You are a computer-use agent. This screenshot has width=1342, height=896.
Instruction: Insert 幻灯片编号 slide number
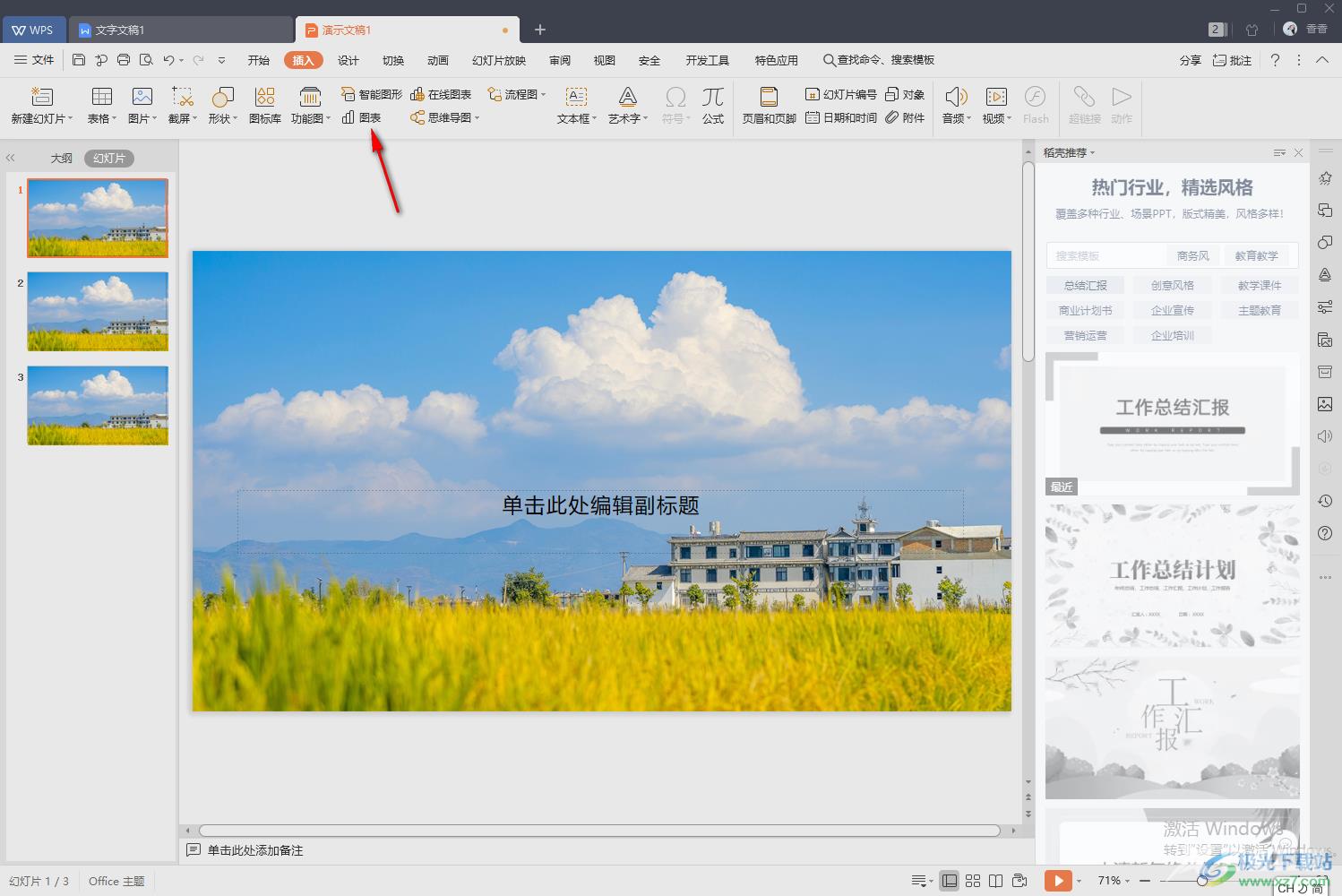[x=840, y=94]
